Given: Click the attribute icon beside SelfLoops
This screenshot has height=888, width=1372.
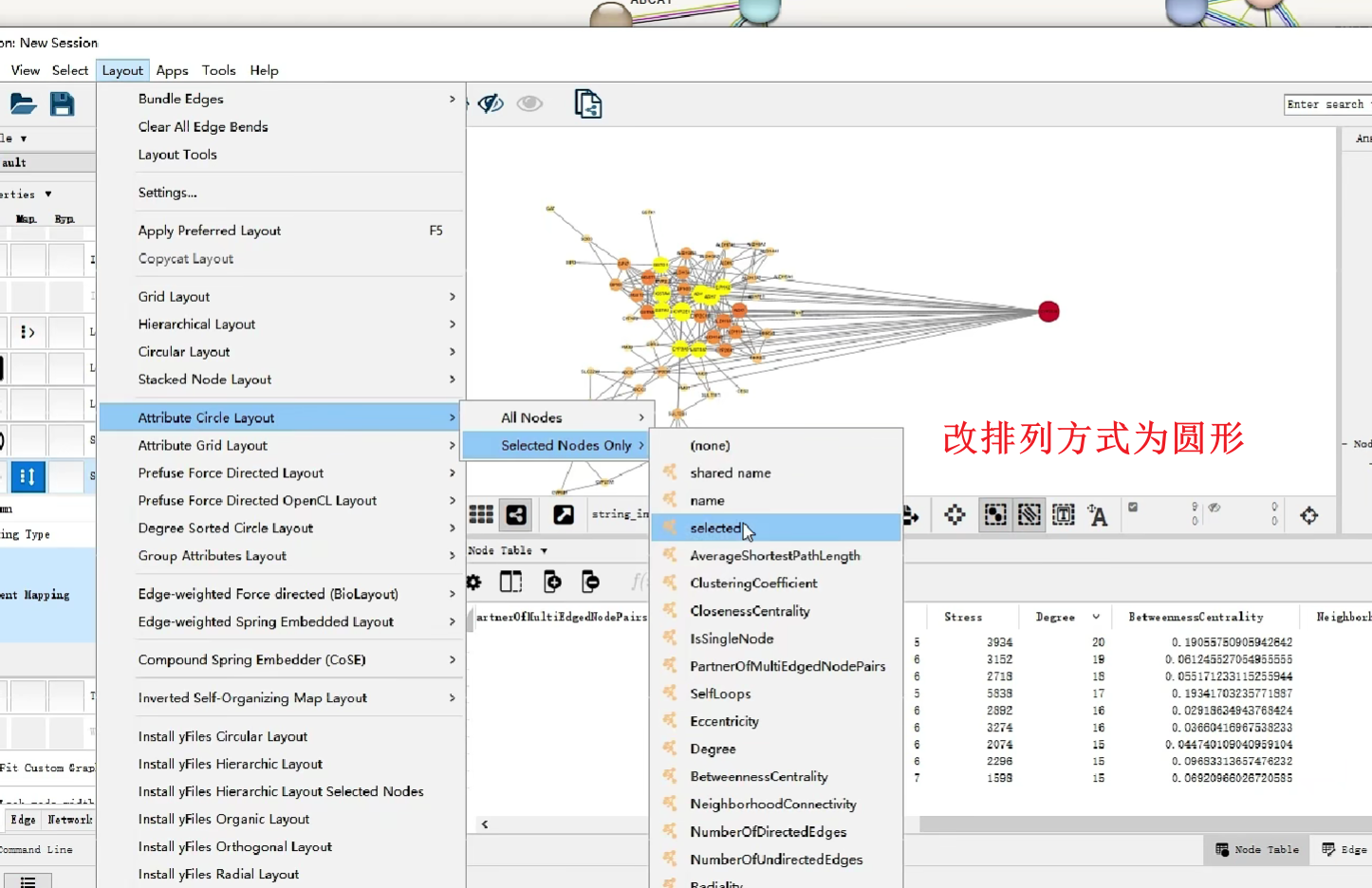Looking at the screenshot, I should [x=670, y=693].
